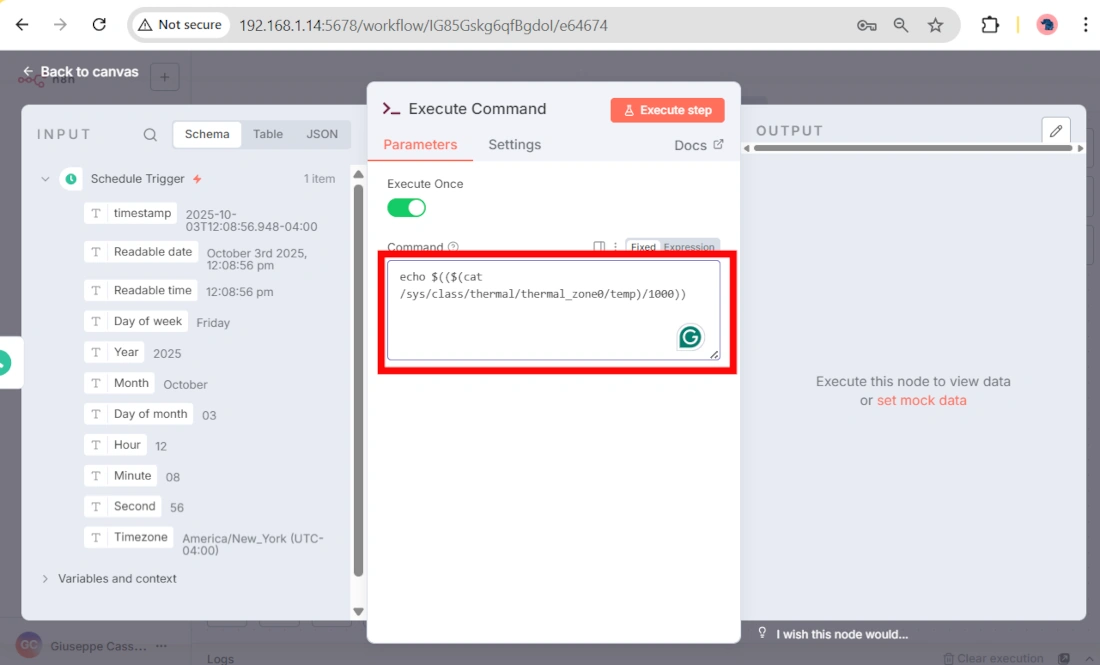Click the pencil edit output icon
Viewport: 1100px width, 665px height.
[x=1055, y=131]
